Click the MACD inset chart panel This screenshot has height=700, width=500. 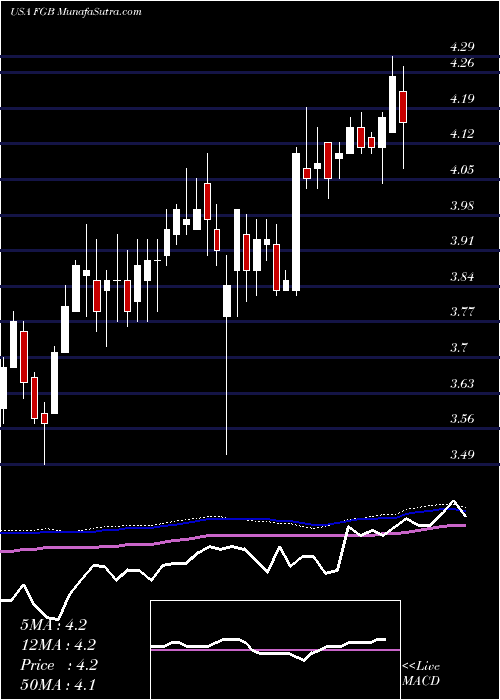(x=275, y=650)
